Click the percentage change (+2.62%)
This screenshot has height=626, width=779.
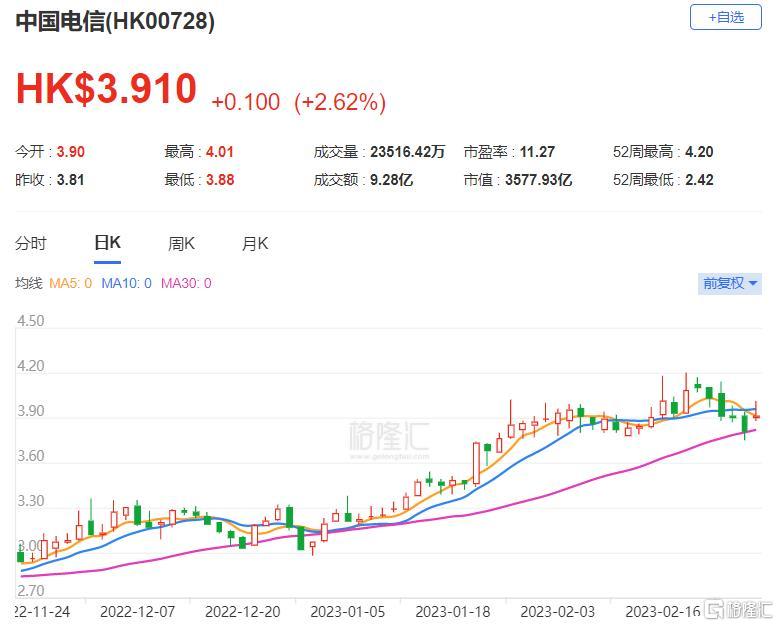(x=340, y=102)
